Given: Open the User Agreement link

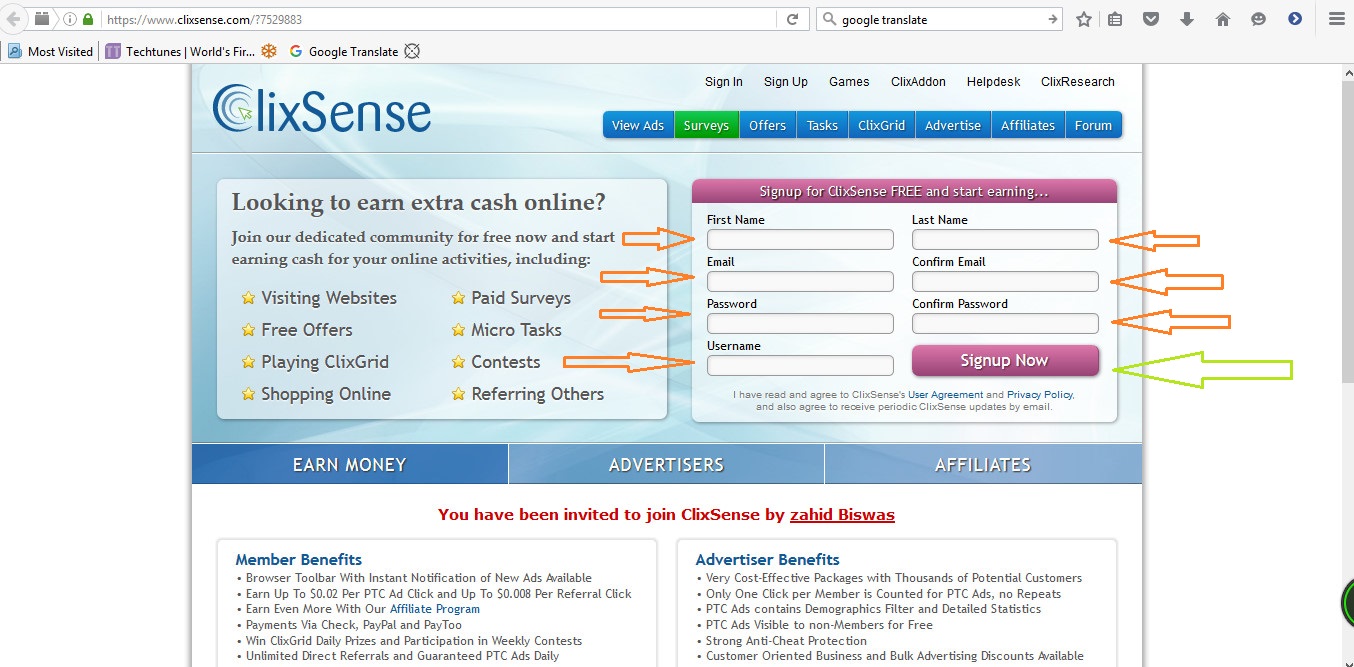Looking at the screenshot, I should click(x=945, y=395).
